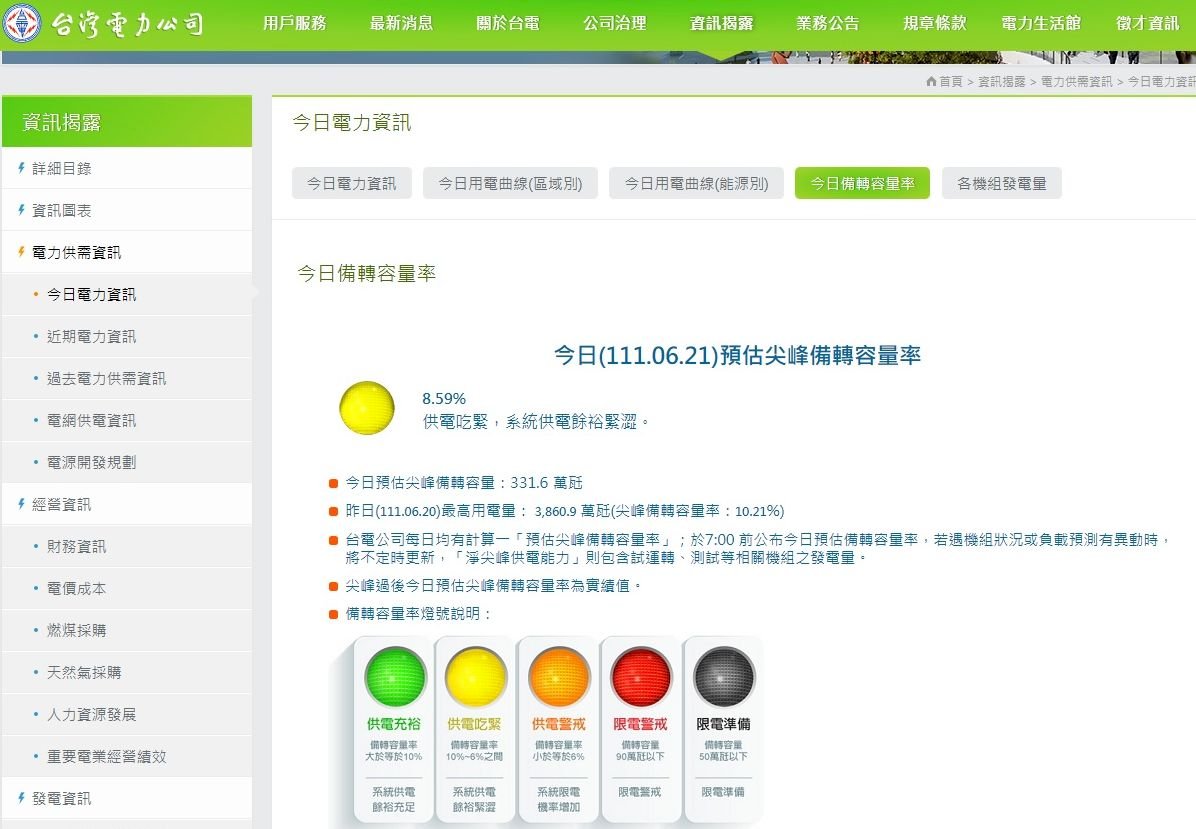The width and height of the screenshot is (1196, 829).
Task: Open 資訊圖表 in the sidebar
Action: click(x=127, y=210)
